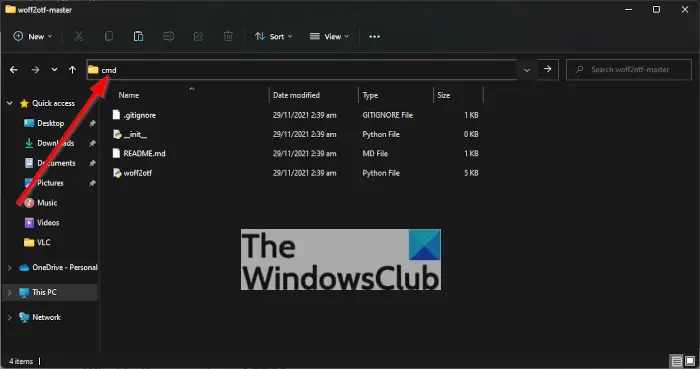Image resolution: width=700 pixels, height=369 pixels.
Task: Click the __init__ Python file icon
Action: [x=117, y=134]
